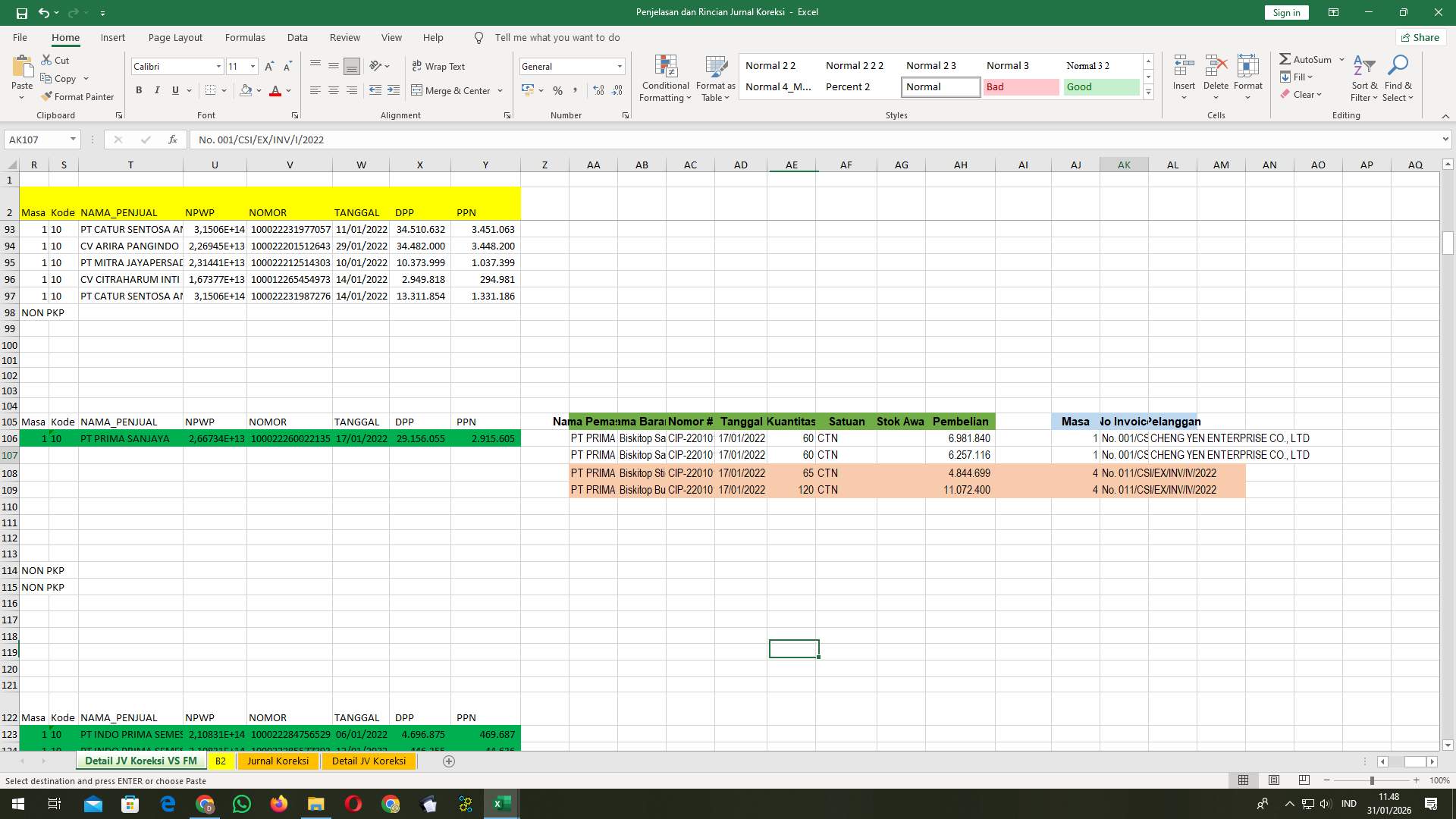
Task: Switch to the Formulas ribbon tab
Action: click(x=245, y=37)
